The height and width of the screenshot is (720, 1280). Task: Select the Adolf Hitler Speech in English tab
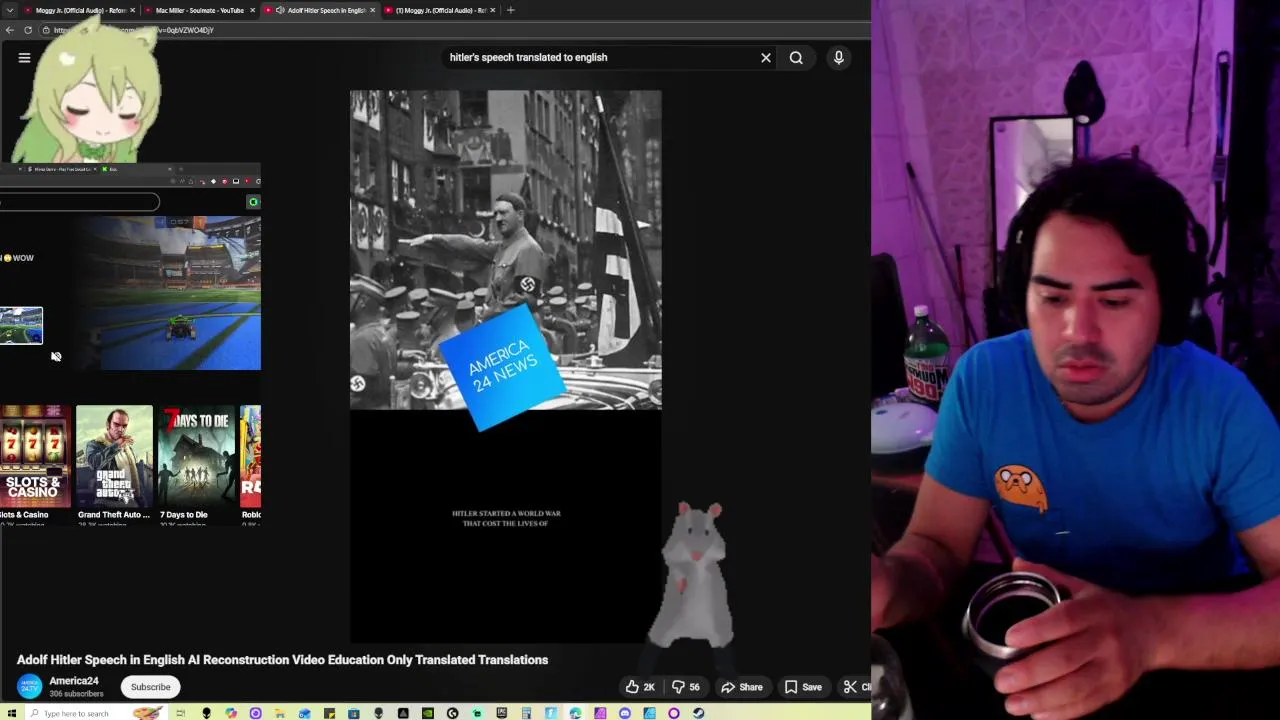(x=320, y=10)
